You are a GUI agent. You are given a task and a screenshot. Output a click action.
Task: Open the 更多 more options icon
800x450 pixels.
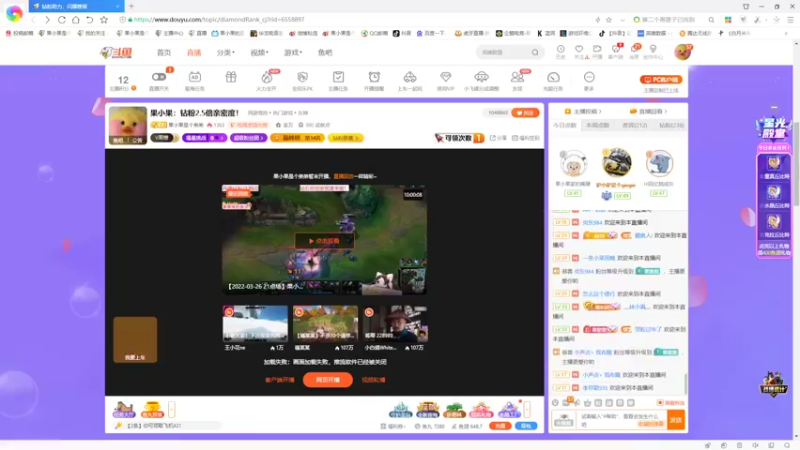[589, 78]
